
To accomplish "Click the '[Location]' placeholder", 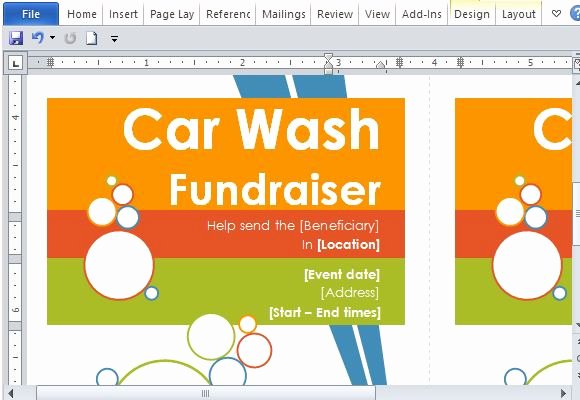I will [x=348, y=245].
